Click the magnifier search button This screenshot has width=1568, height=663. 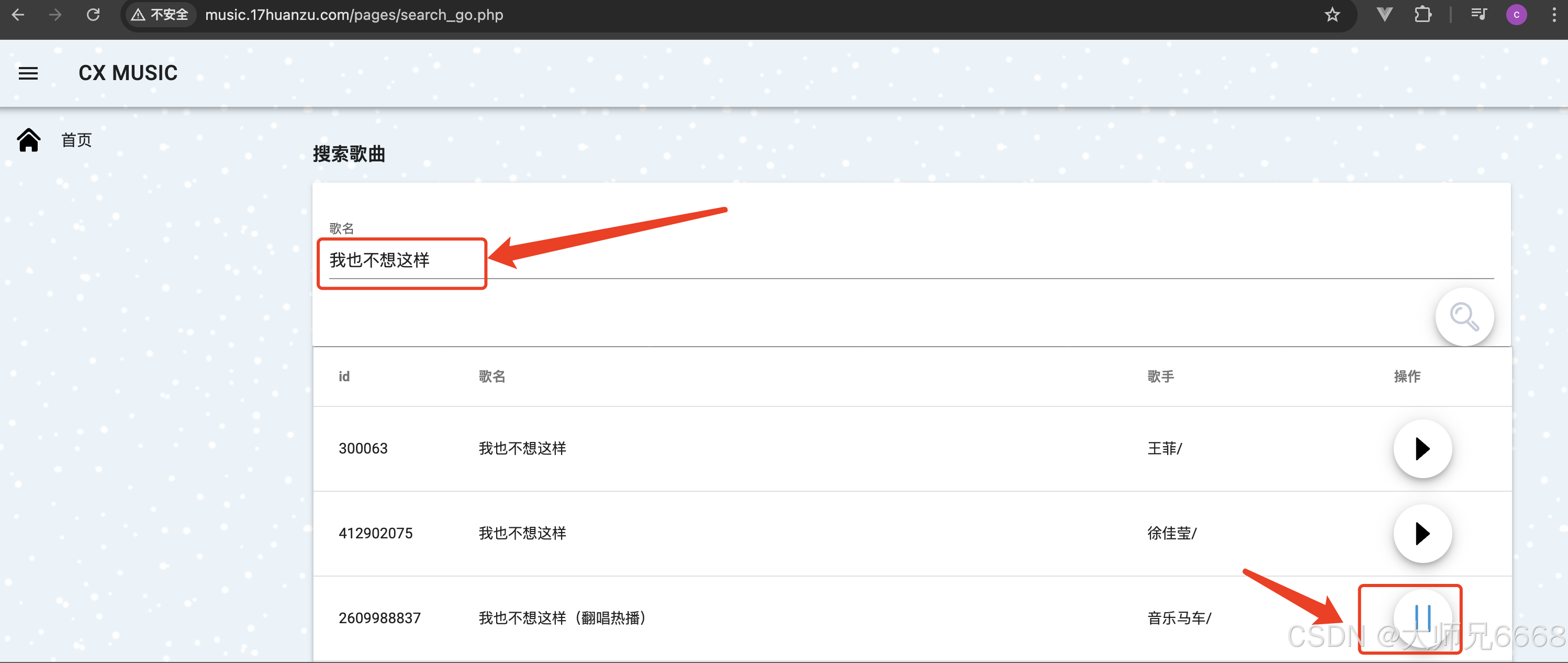1464,317
